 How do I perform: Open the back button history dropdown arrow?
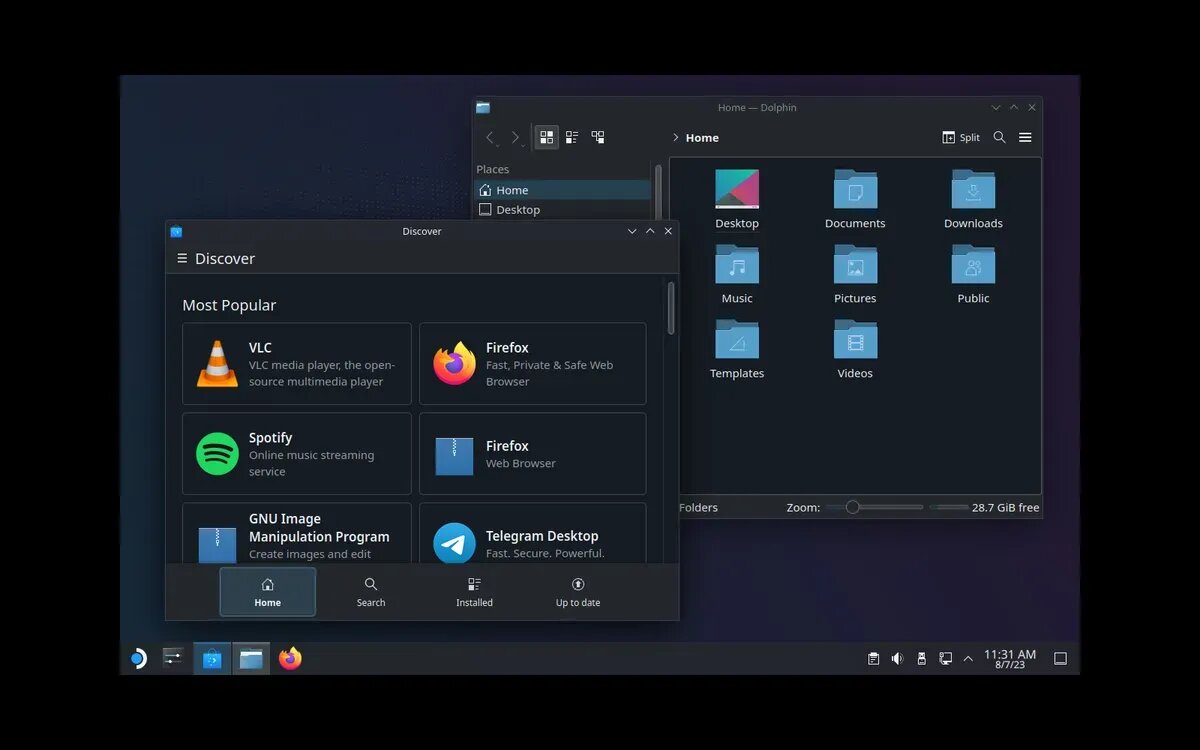click(497, 146)
